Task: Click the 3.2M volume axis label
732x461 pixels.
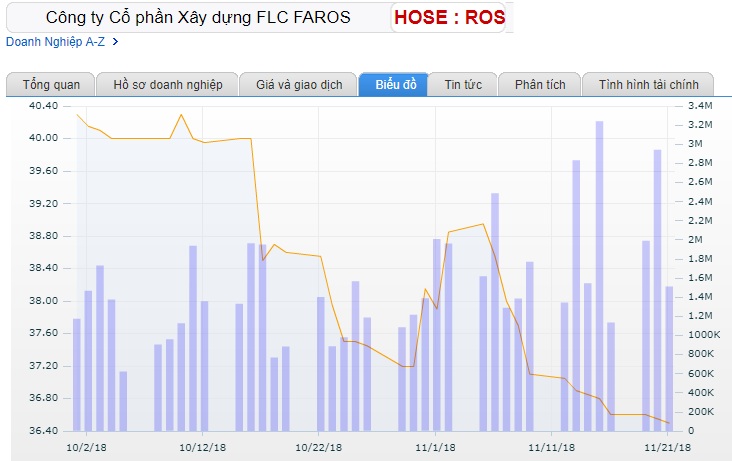Action: [700, 124]
